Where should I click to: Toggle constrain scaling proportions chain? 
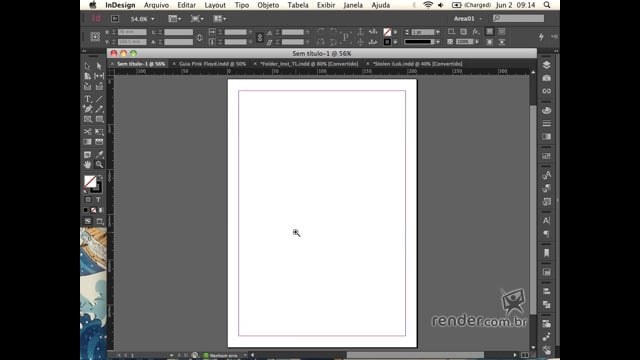tap(260, 38)
